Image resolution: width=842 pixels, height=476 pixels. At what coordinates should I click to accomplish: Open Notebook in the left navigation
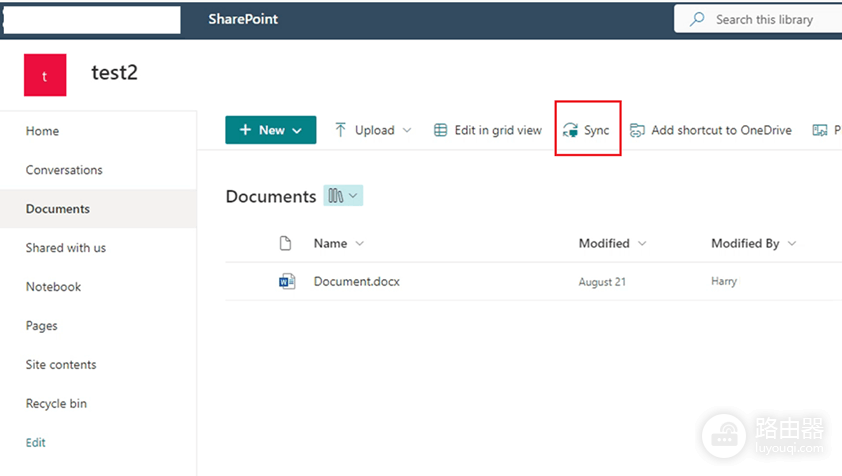click(53, 287)
